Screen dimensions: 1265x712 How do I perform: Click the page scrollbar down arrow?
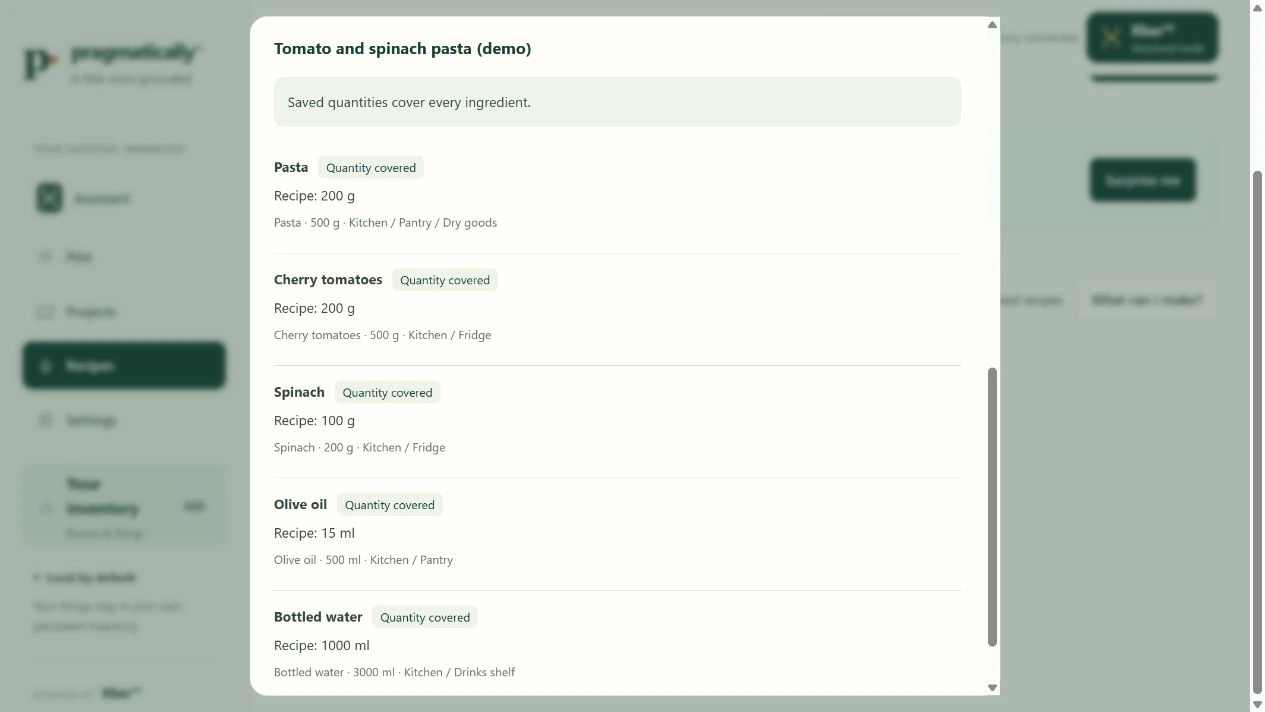(x=1257, y=704)
